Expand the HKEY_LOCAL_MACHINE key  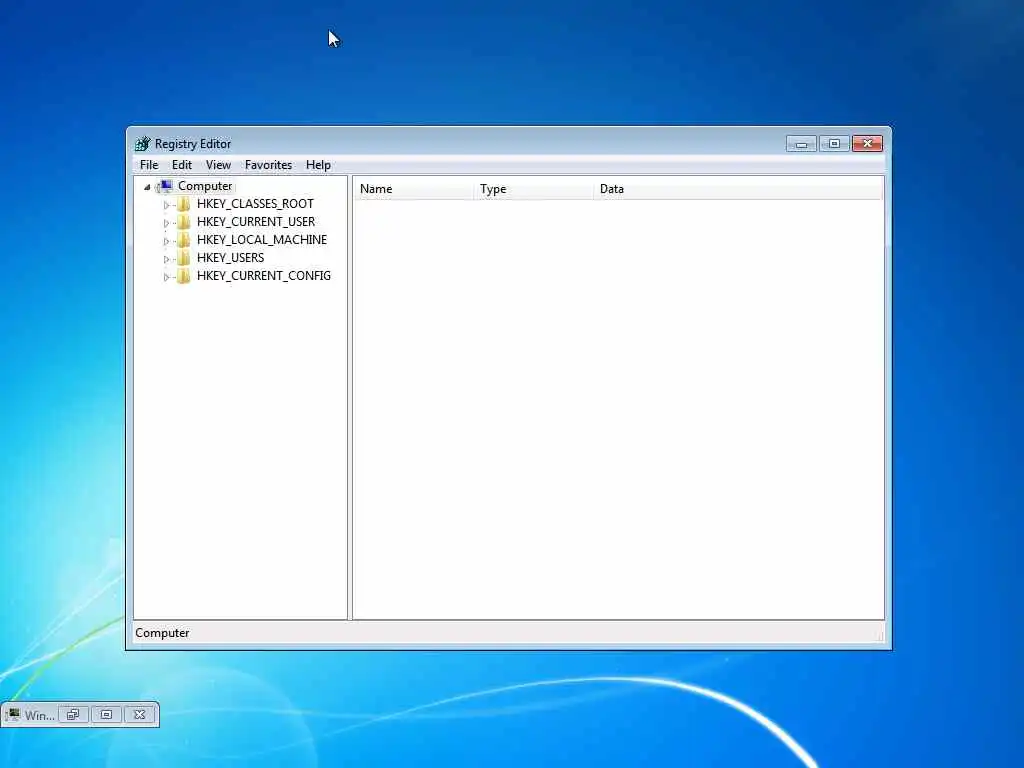point(166,241)
